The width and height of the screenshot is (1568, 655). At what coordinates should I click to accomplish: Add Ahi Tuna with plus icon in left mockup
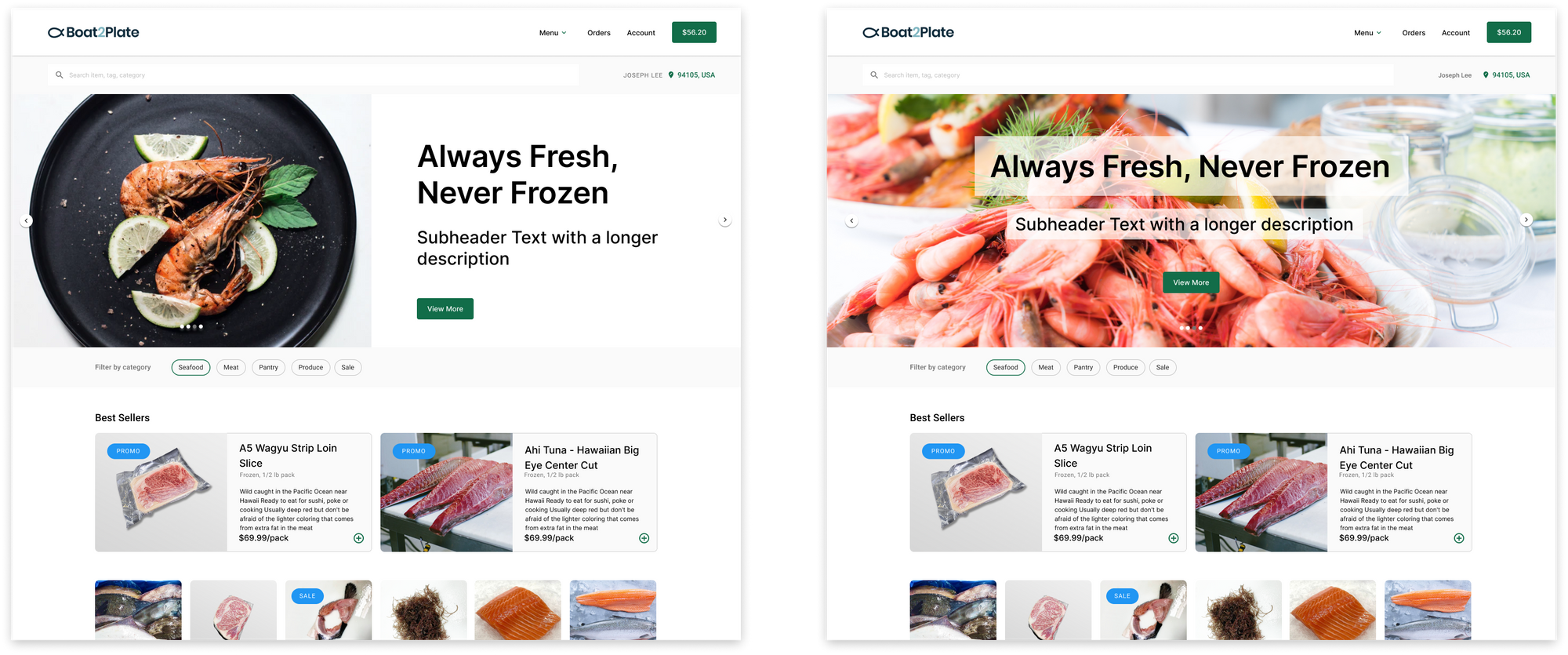tap(644, 538)
